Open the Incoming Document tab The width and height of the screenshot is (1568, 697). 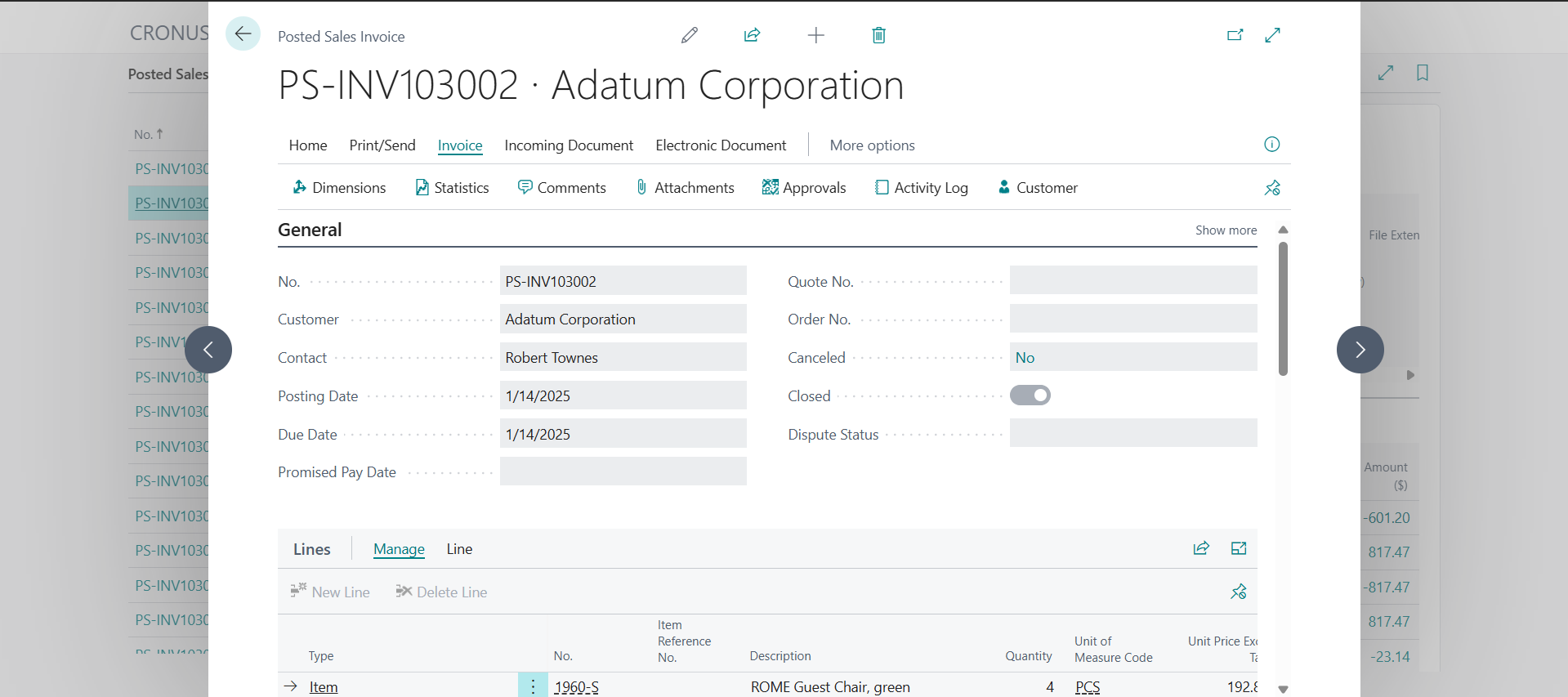point(569,145)
